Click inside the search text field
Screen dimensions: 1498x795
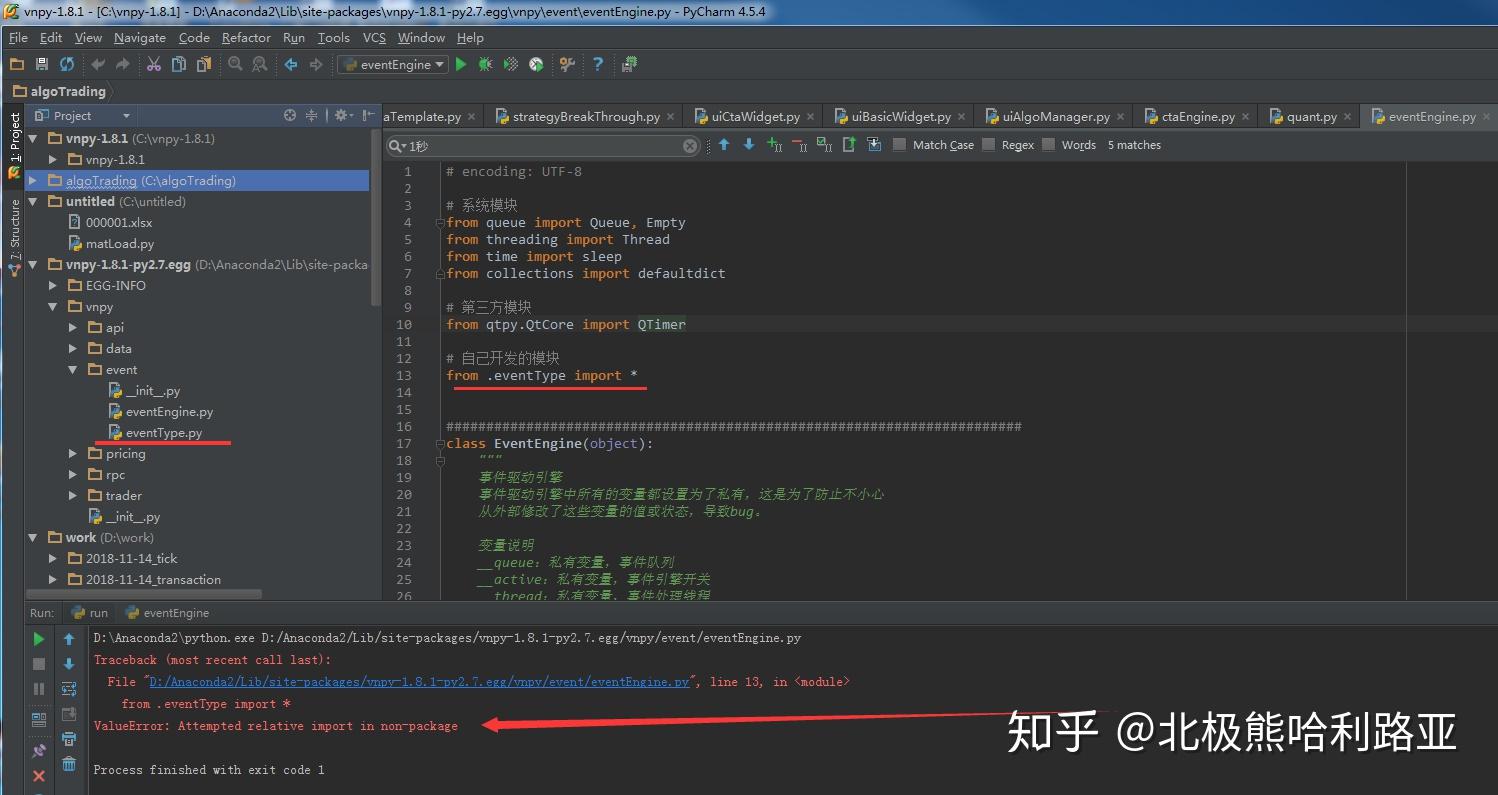coord(544,146)
